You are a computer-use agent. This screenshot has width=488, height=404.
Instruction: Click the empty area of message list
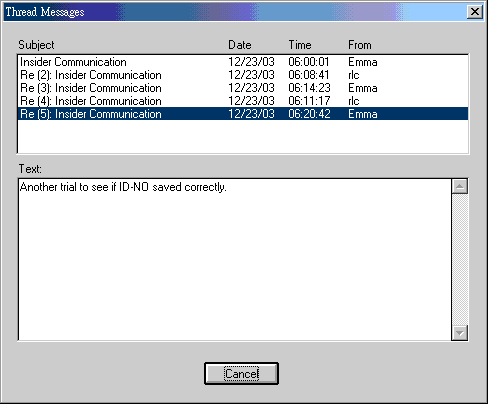(x=243, y=137)
